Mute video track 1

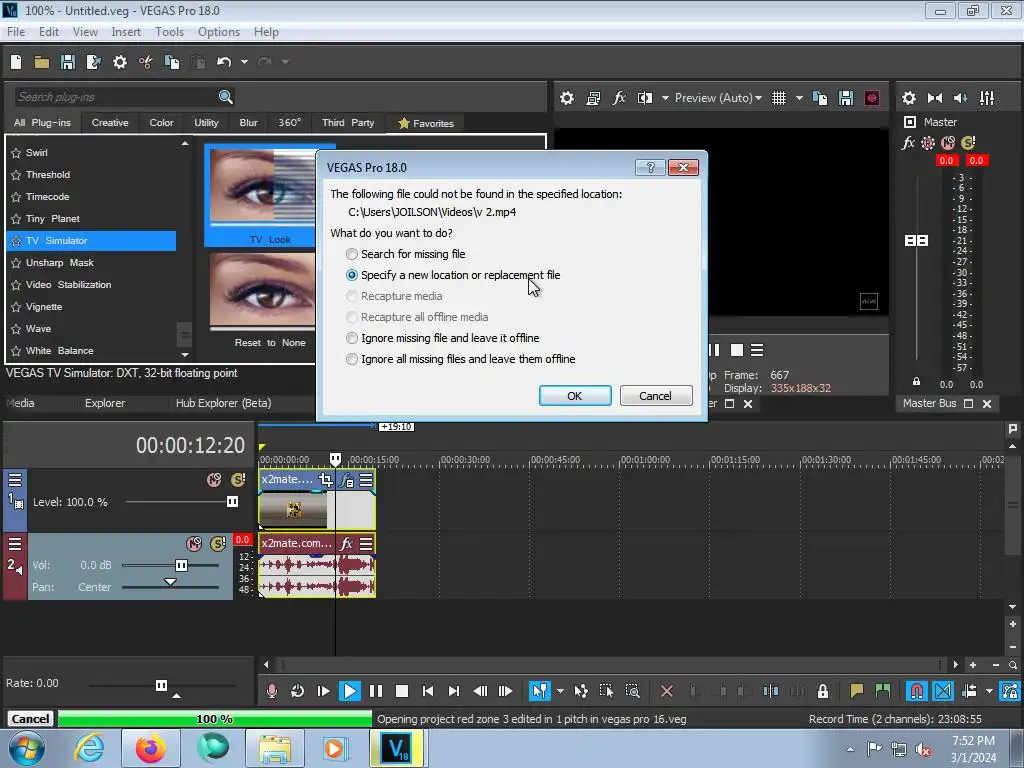pyautogui.click(x=214, y=480)
